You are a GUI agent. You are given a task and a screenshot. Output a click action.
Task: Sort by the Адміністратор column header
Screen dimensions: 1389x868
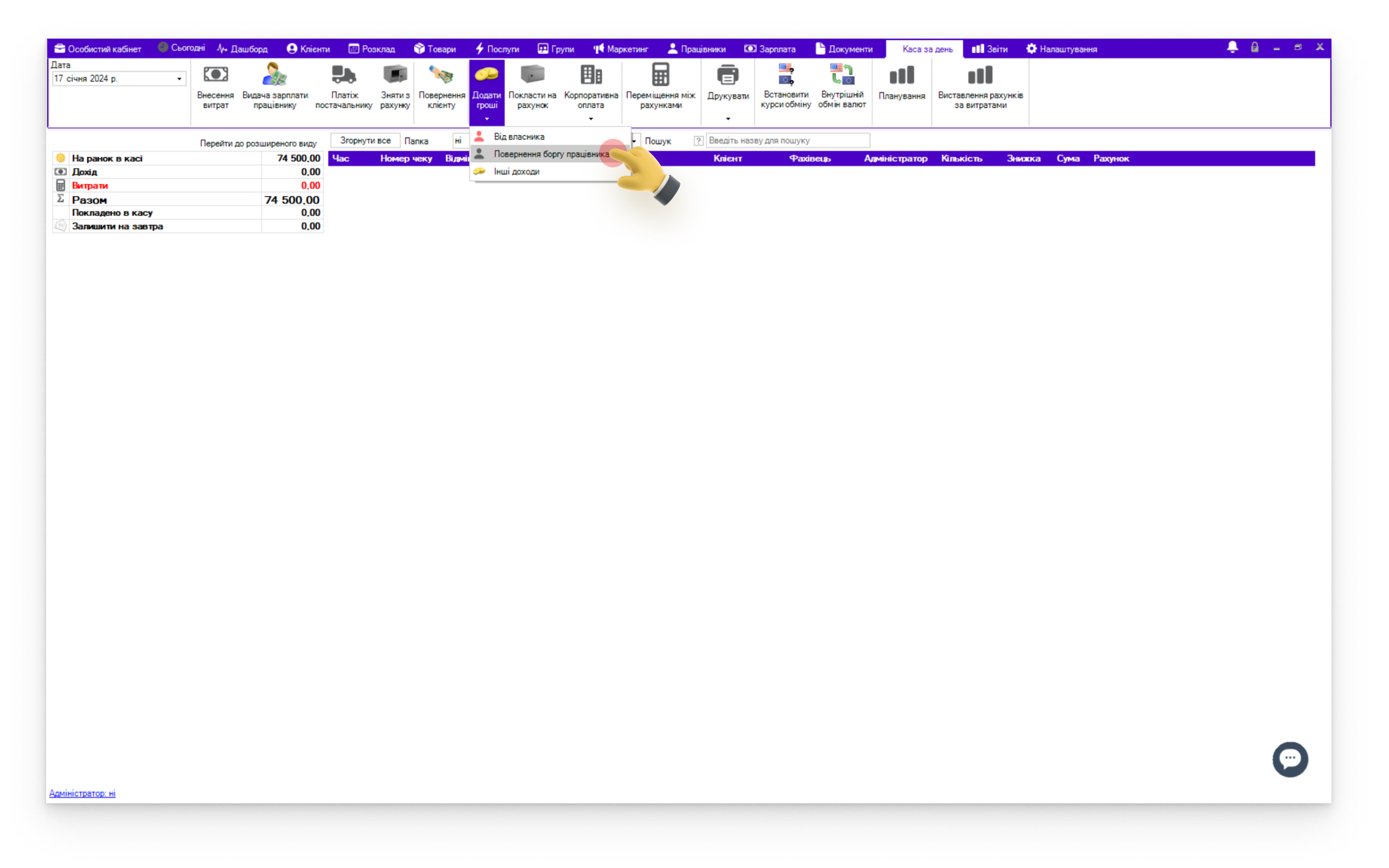895,158
